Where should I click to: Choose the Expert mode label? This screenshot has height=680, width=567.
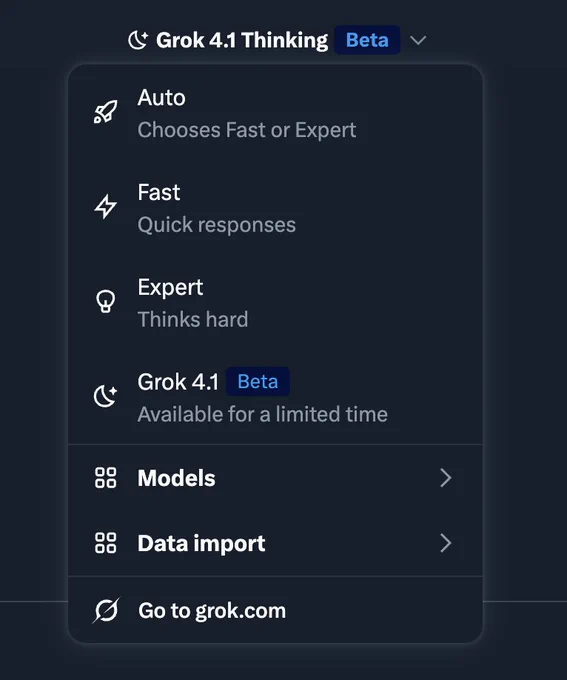pos(170,287)
